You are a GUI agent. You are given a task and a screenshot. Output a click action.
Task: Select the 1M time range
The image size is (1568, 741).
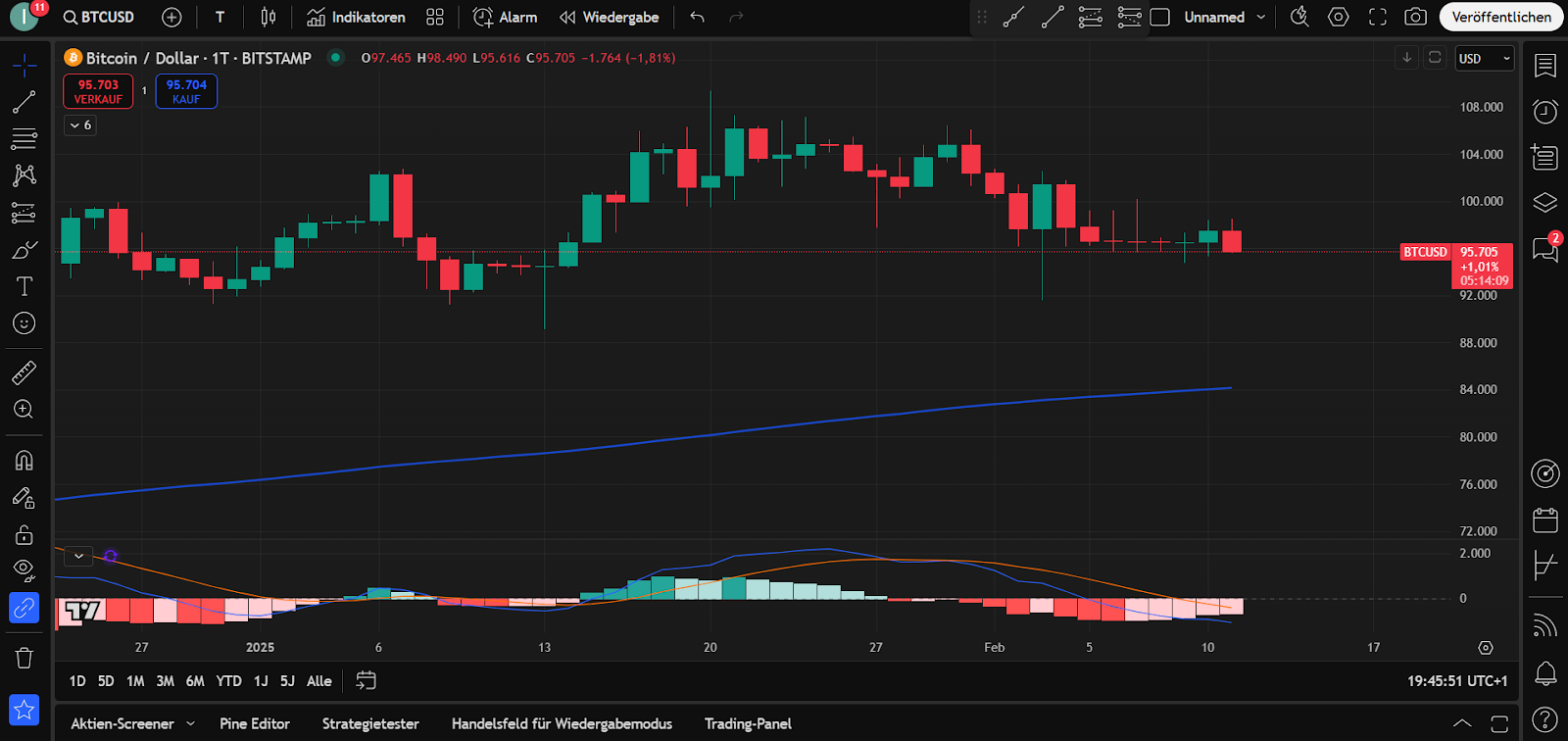pyautogui.click(x=135, y=681)
